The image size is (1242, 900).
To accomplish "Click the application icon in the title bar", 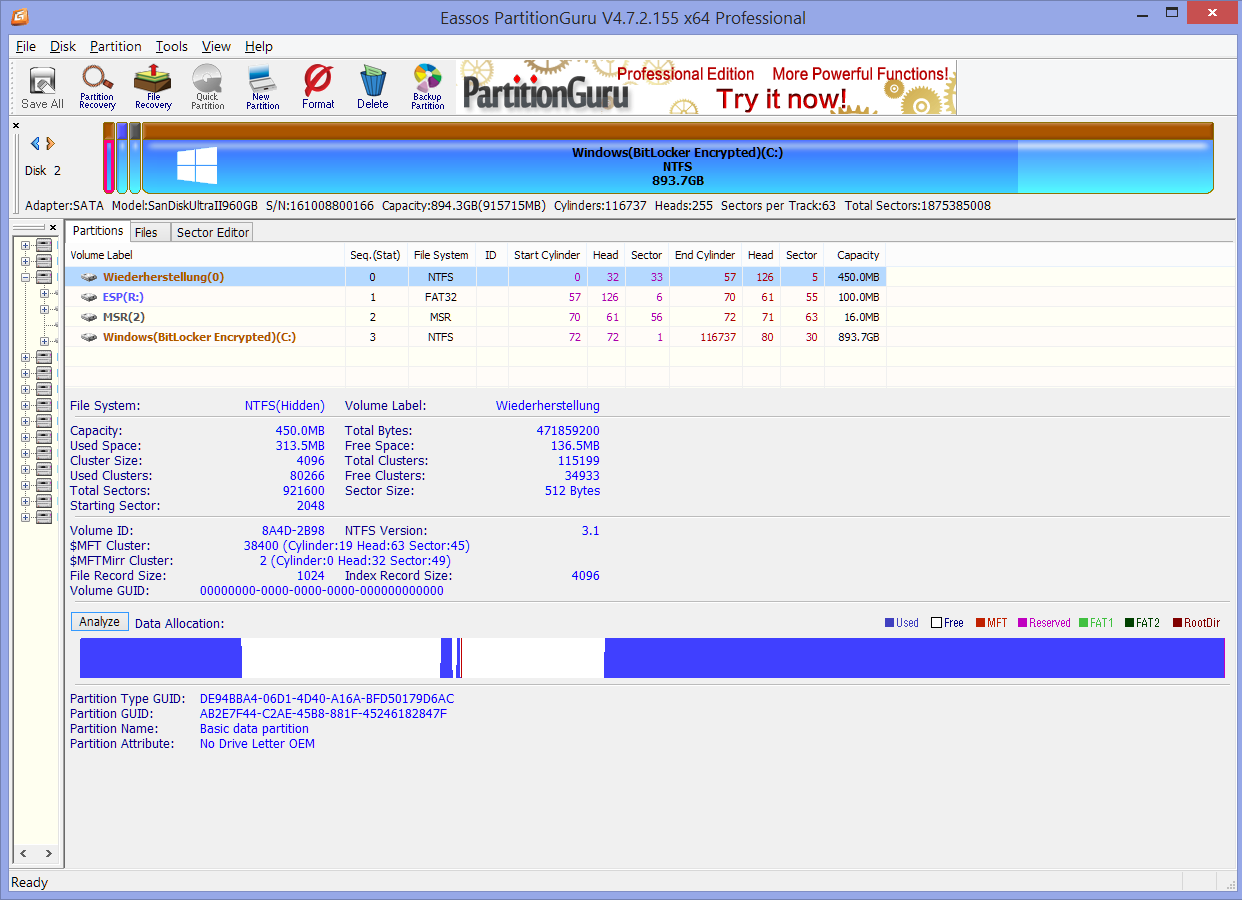I will (x=19, y=17).
